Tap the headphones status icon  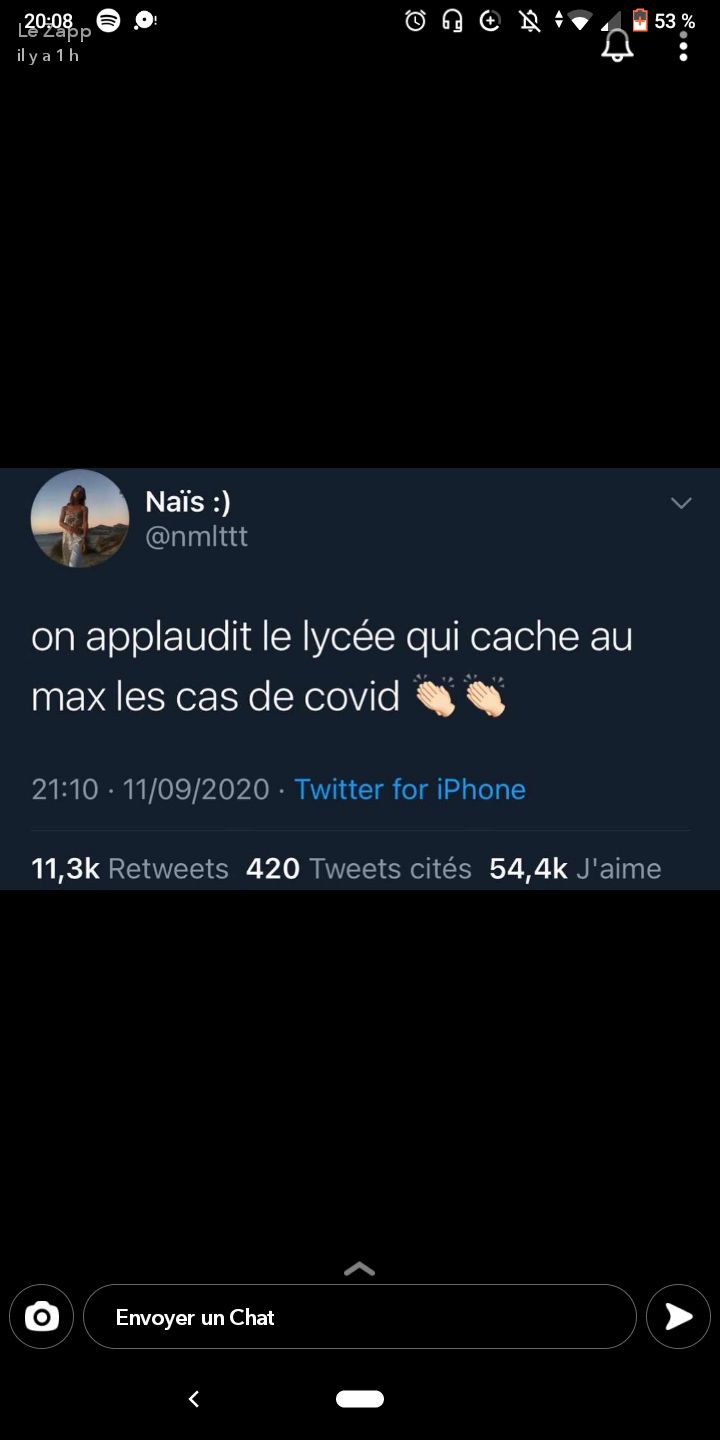(452, 20)
